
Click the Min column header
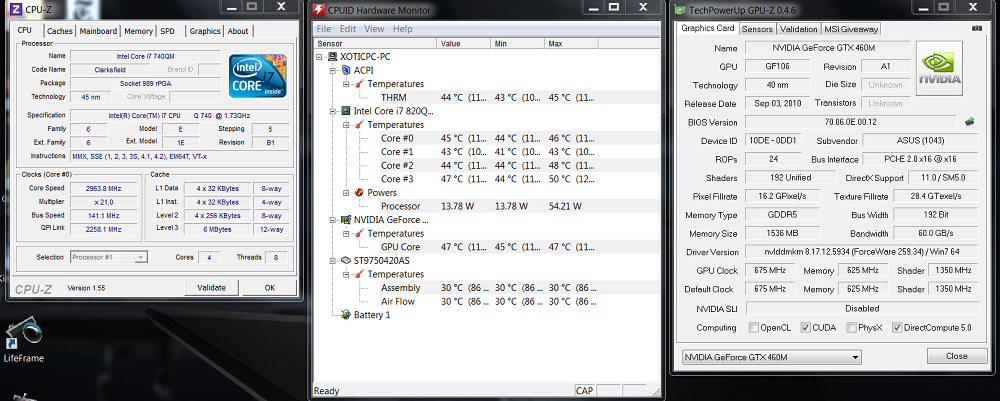pyautogui.click(x=518, y=43)
